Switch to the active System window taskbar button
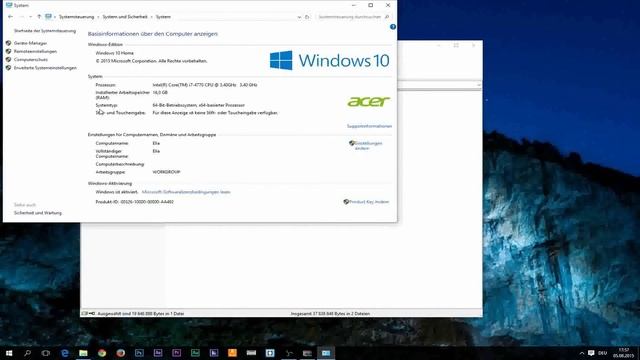The height and width of the screenshot is (360, 640). pos(326,353)
